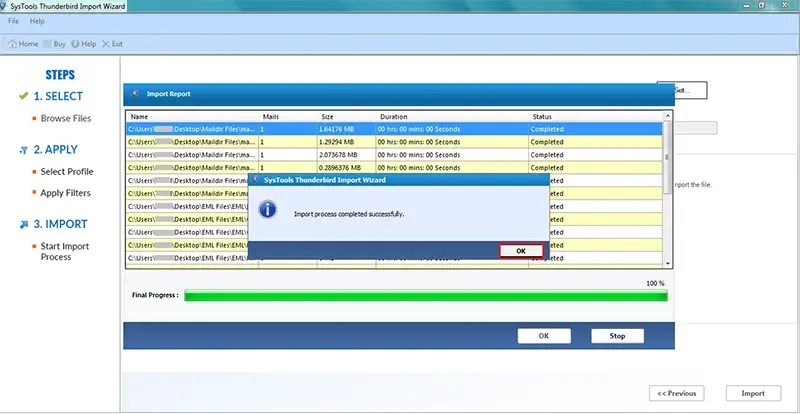The height and width of the screenshot is (414, 800).
Task: Click the icon in the Import Report title bar
Action: (136, 94)
